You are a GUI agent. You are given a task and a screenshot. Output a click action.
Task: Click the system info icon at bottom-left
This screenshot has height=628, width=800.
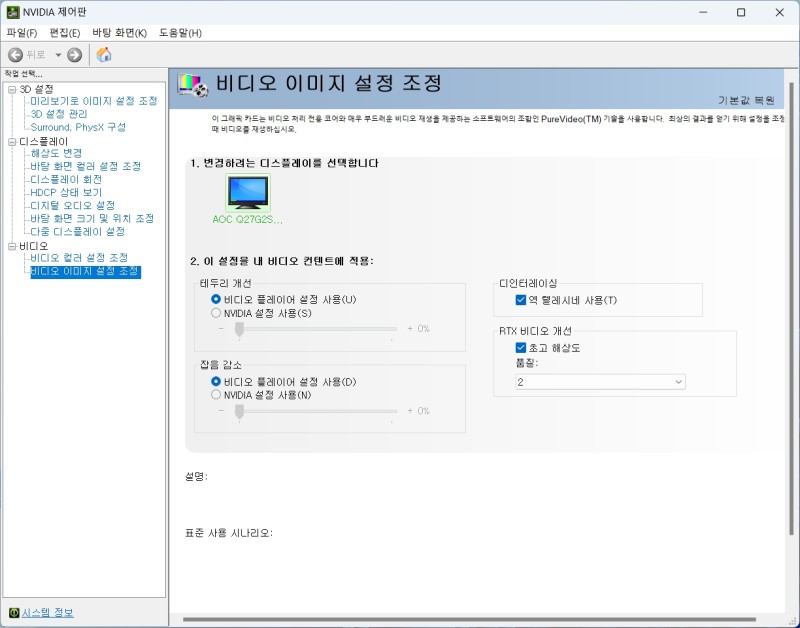point(14,612)
